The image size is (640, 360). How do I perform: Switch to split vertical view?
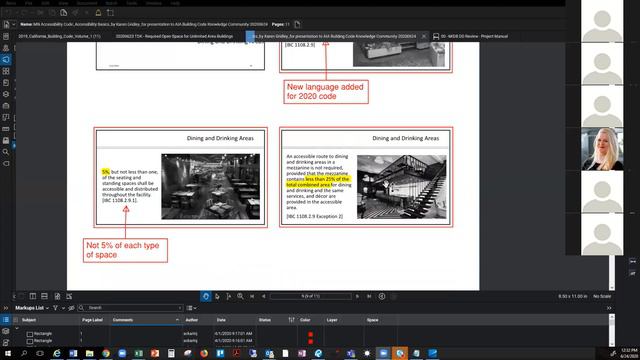pos(33,296)
